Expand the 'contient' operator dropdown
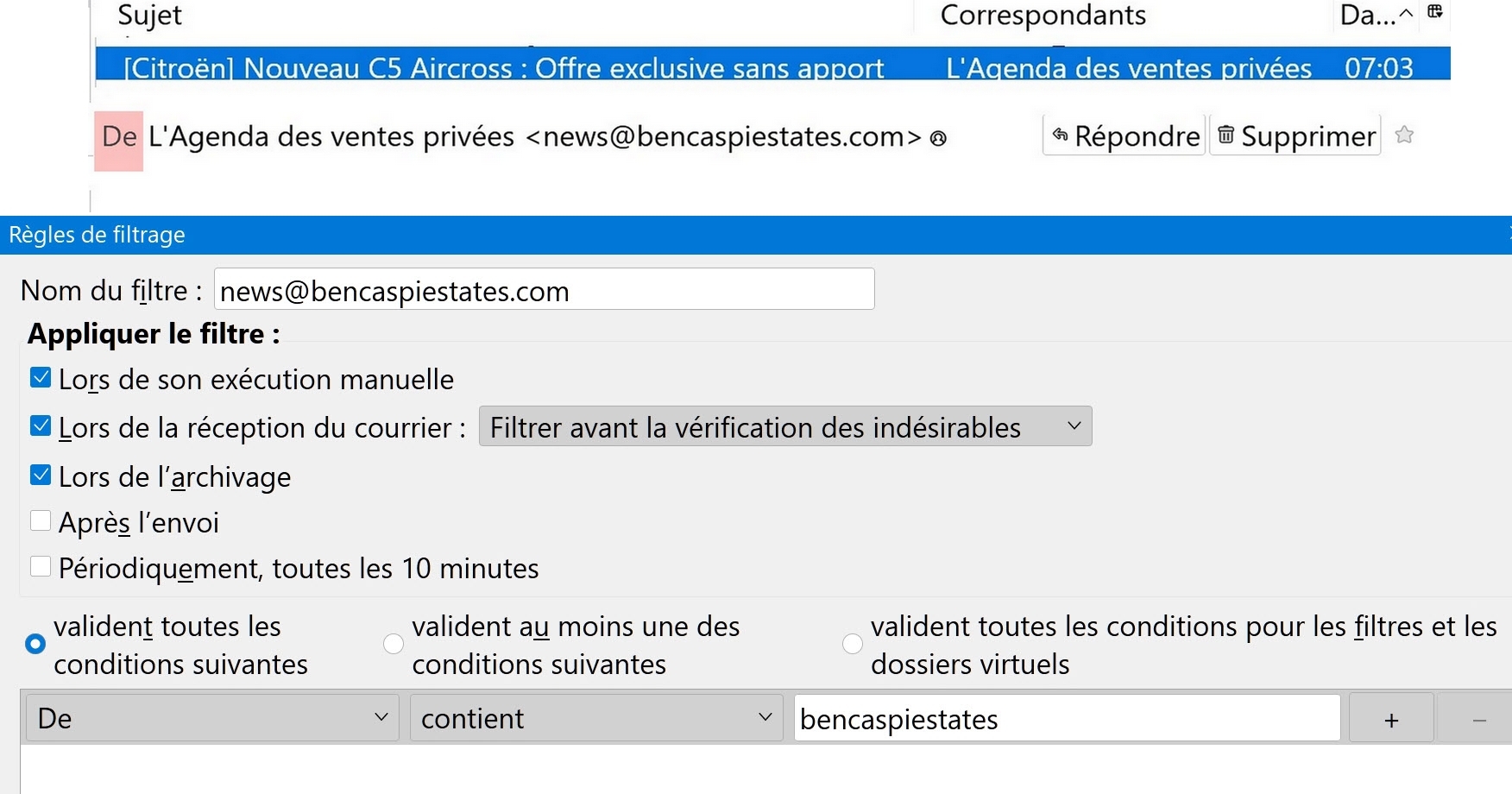 (x=595, y=718)
